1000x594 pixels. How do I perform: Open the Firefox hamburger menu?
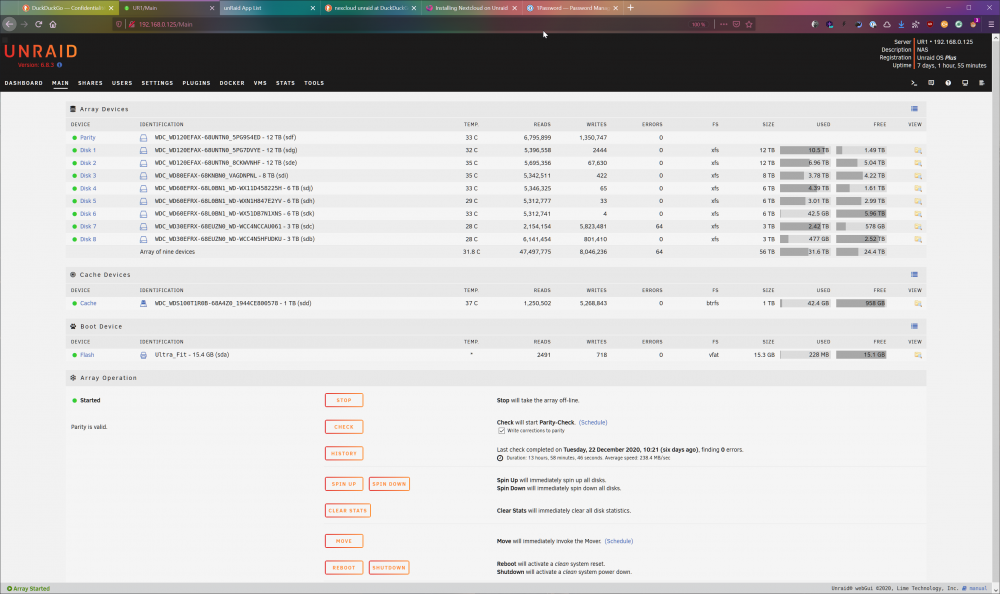click(x=990, y=24)
